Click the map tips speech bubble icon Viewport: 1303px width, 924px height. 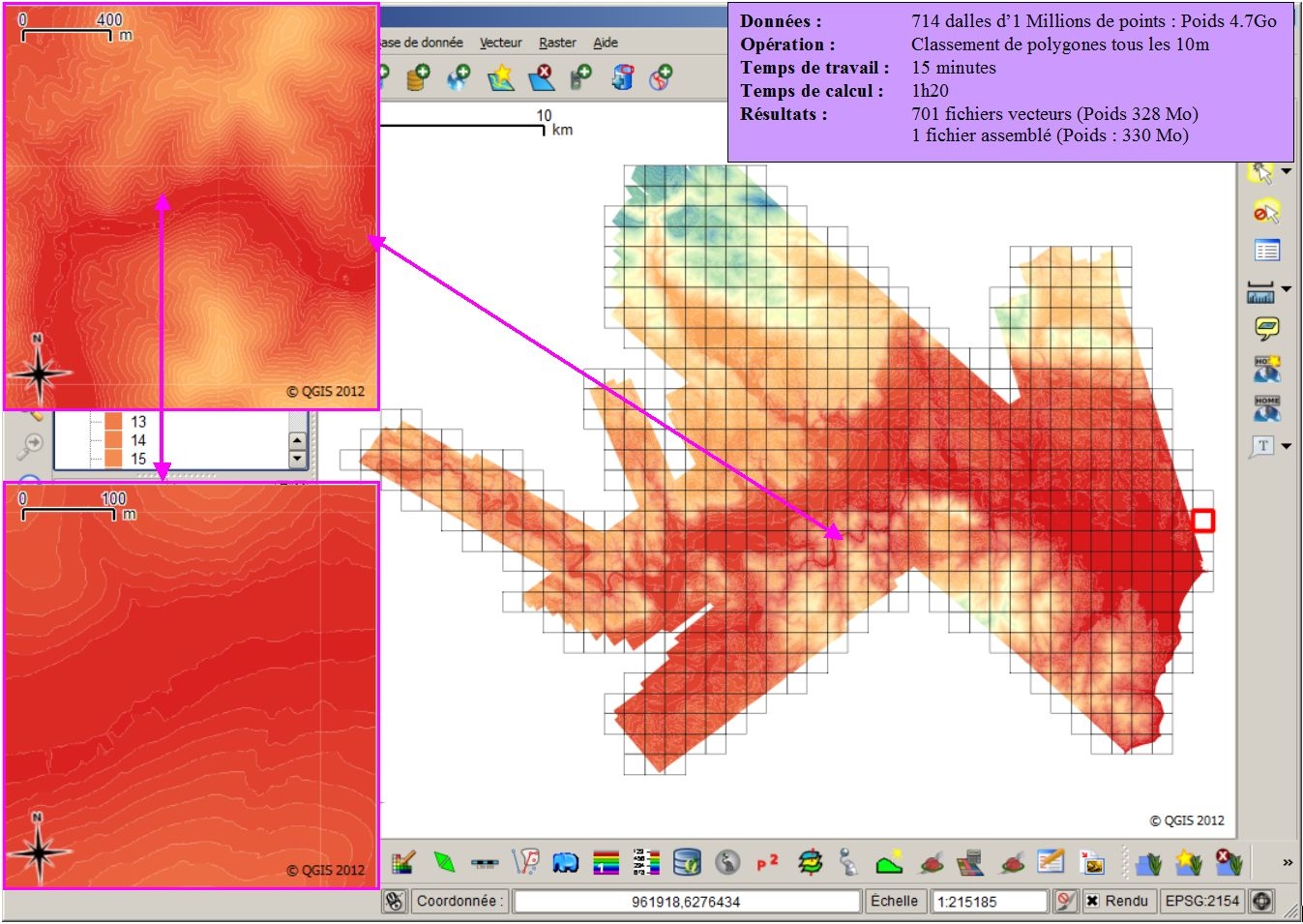(1266, 329)
